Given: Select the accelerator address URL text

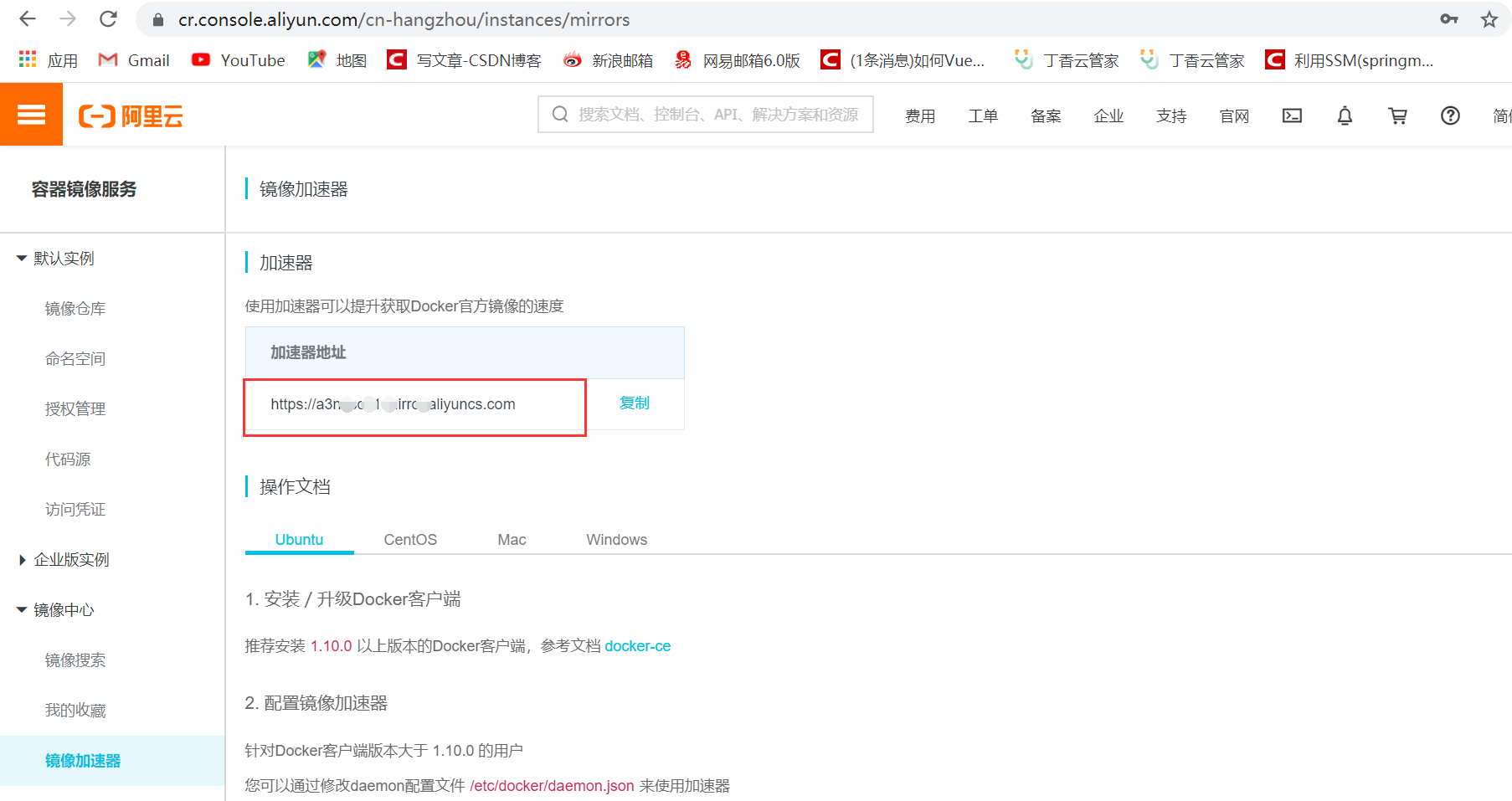Looking at the screenshot, I should 393,404.
